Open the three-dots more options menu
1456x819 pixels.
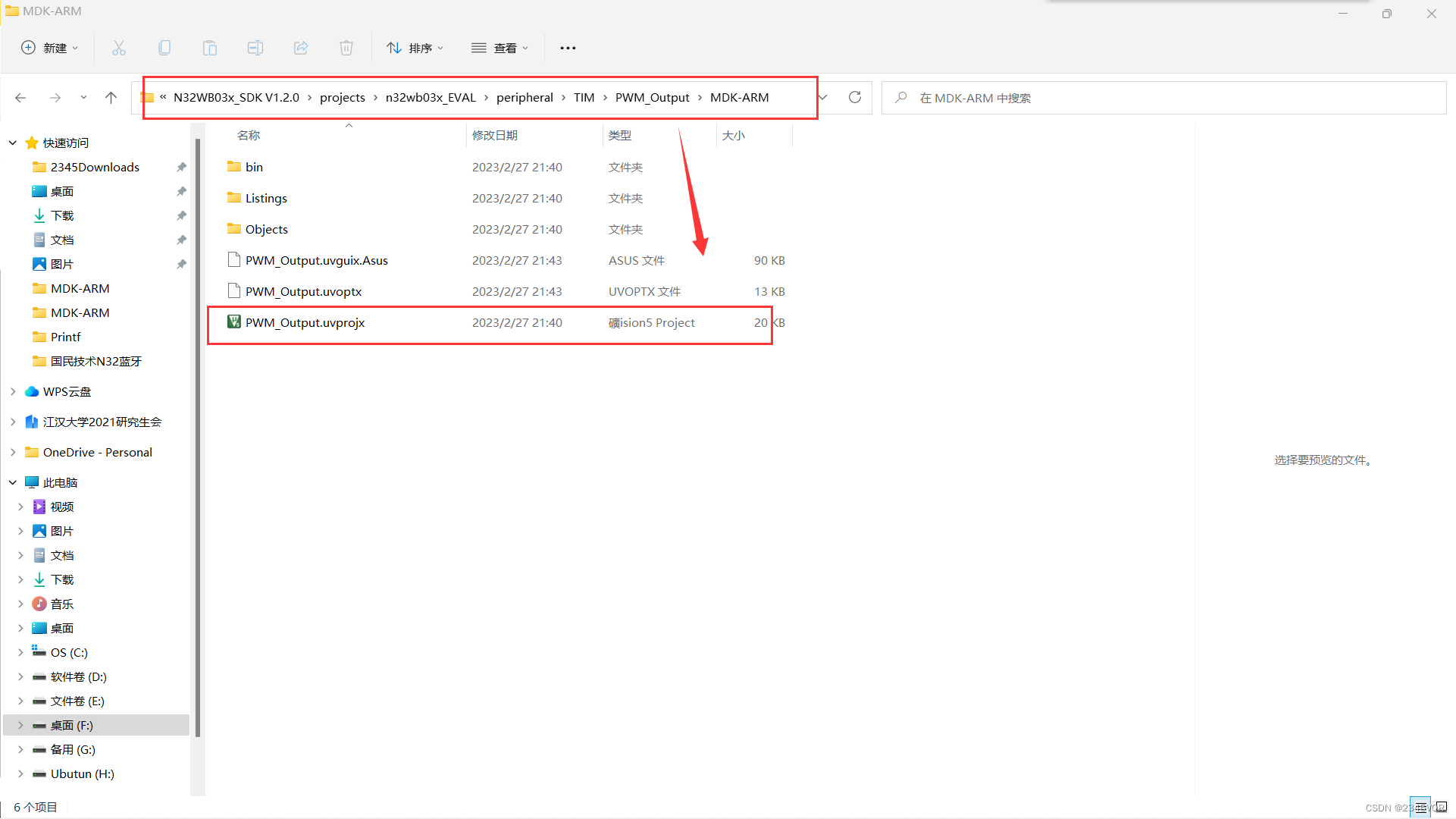(x=568, y=48)
